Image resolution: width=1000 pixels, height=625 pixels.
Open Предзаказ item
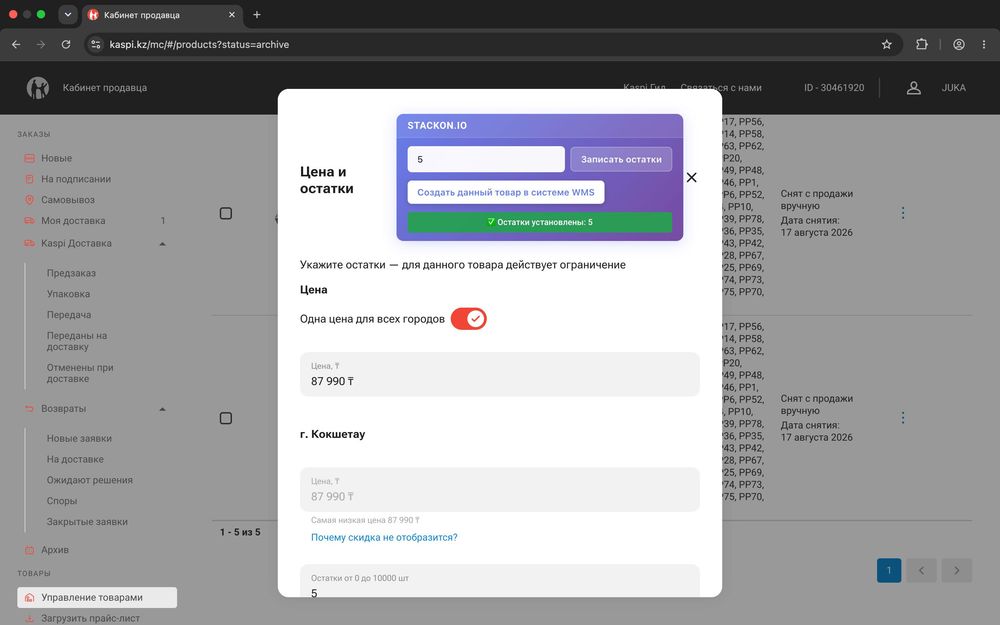pyautogui.click(x=71, y=273)
